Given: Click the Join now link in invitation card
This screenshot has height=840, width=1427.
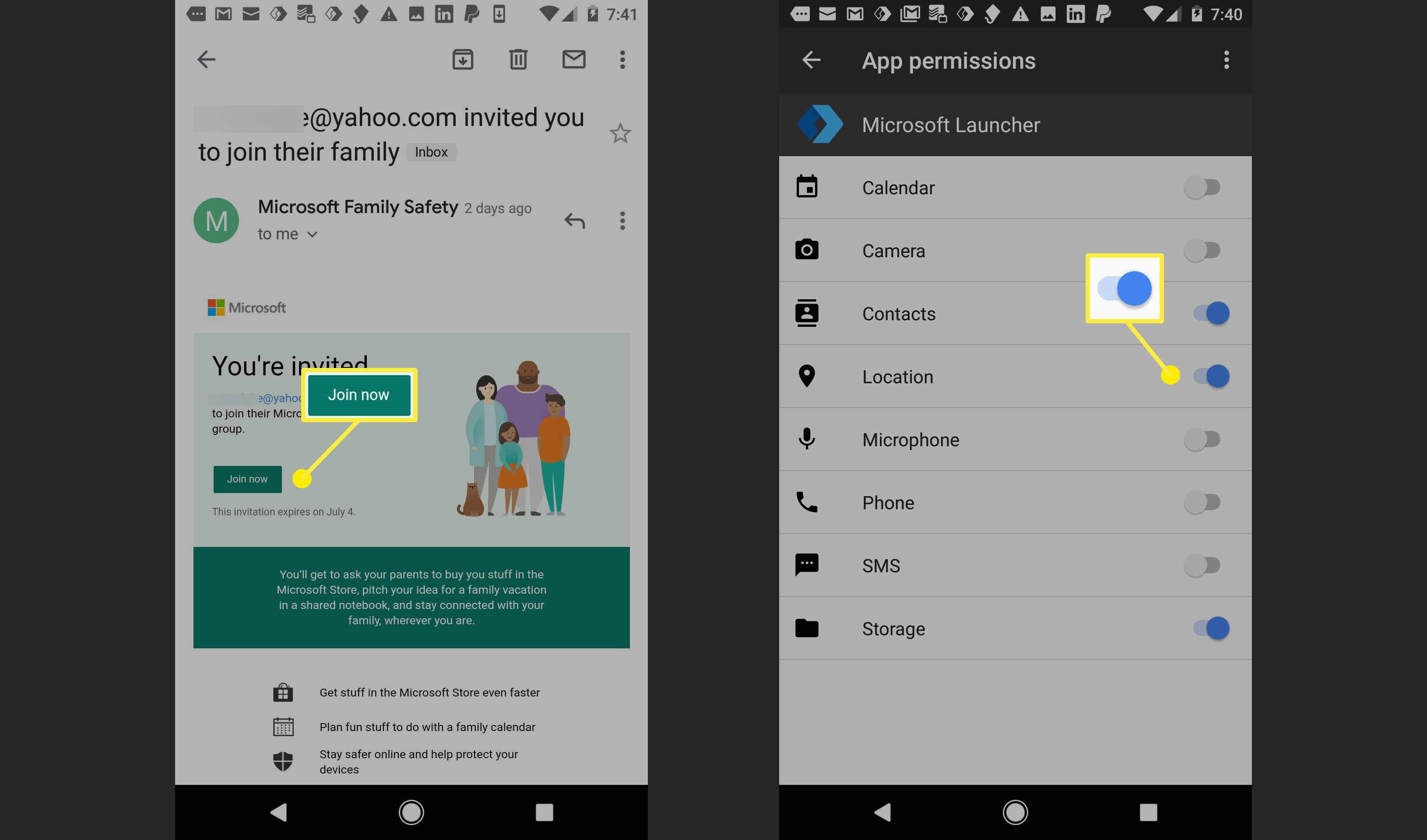Looking at the screenshot, I should (248, 479).
